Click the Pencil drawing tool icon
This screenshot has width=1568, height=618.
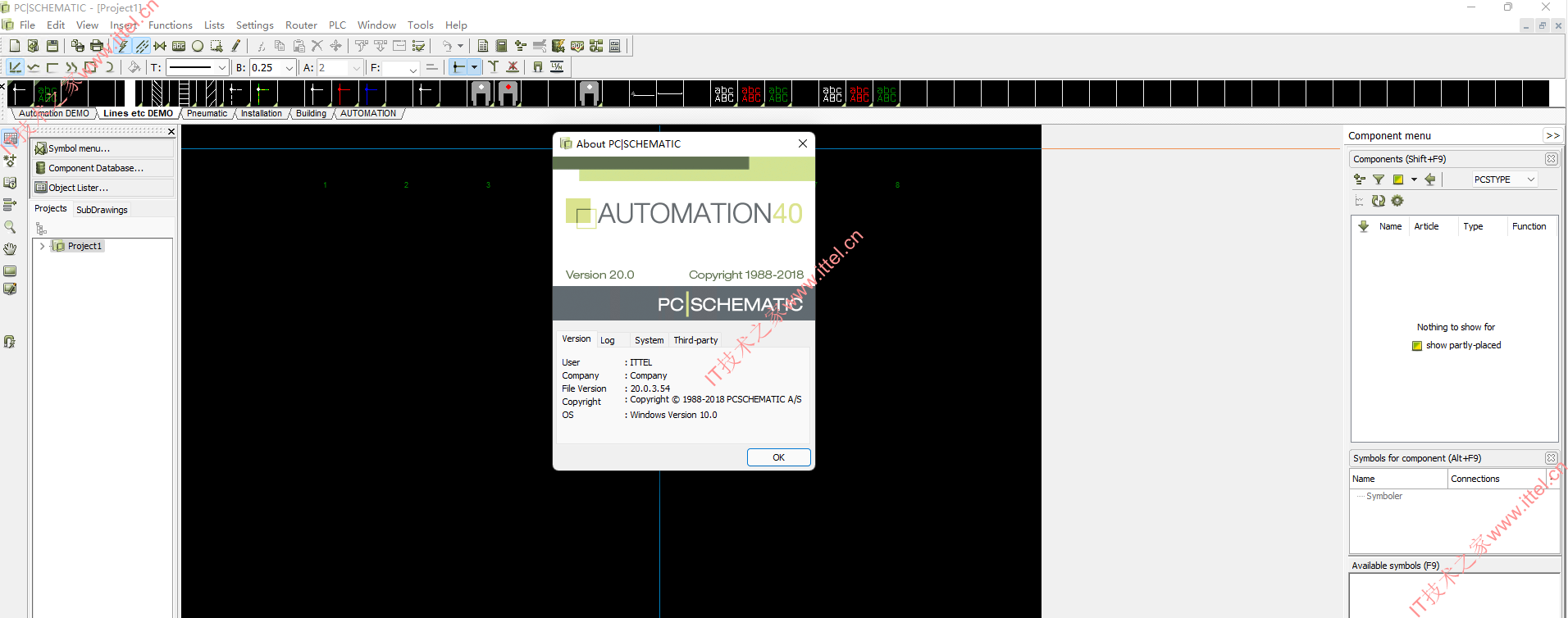(236, 46)
